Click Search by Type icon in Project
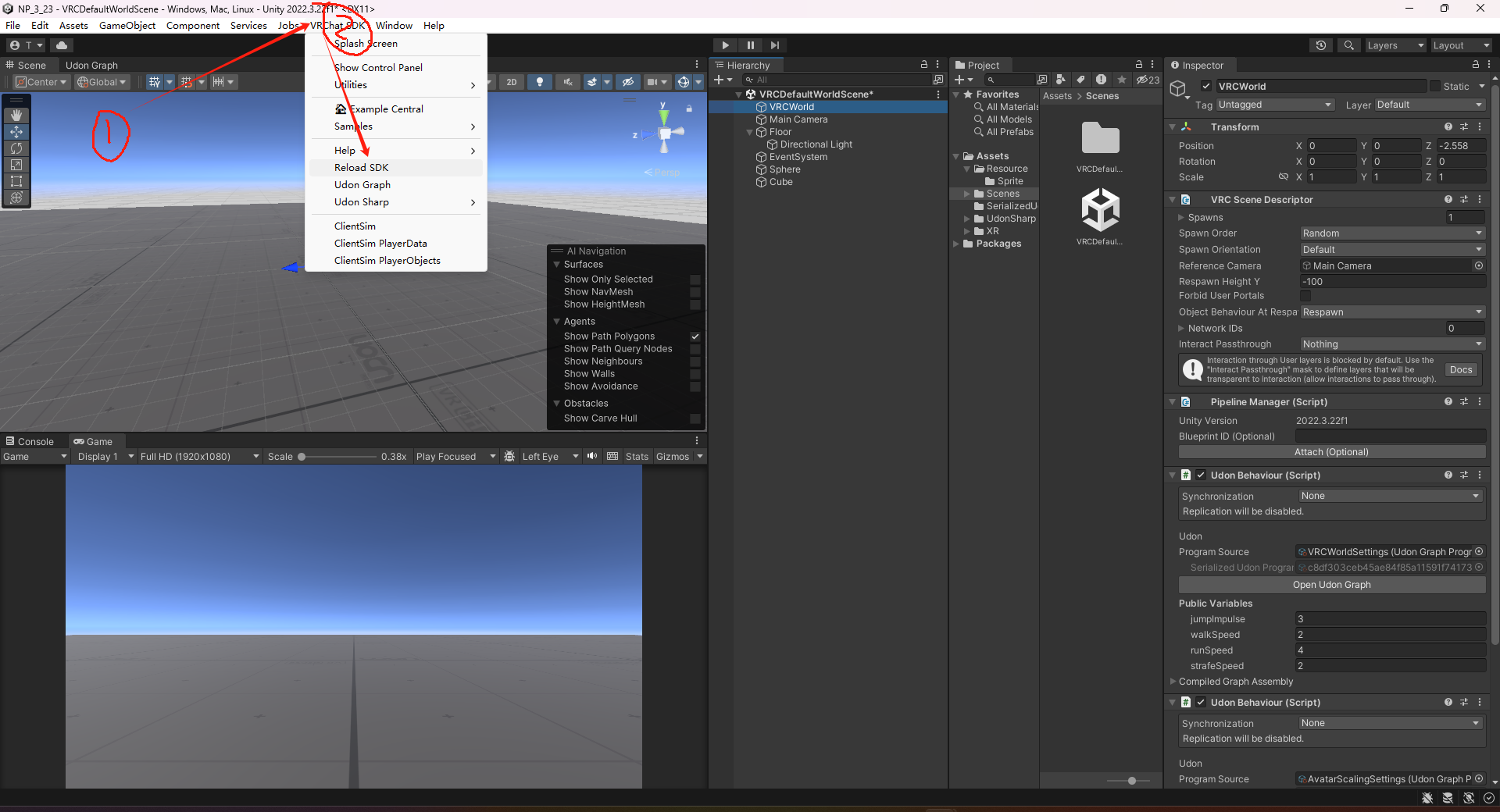1500x812 pixels. [x=1060, y=80]
